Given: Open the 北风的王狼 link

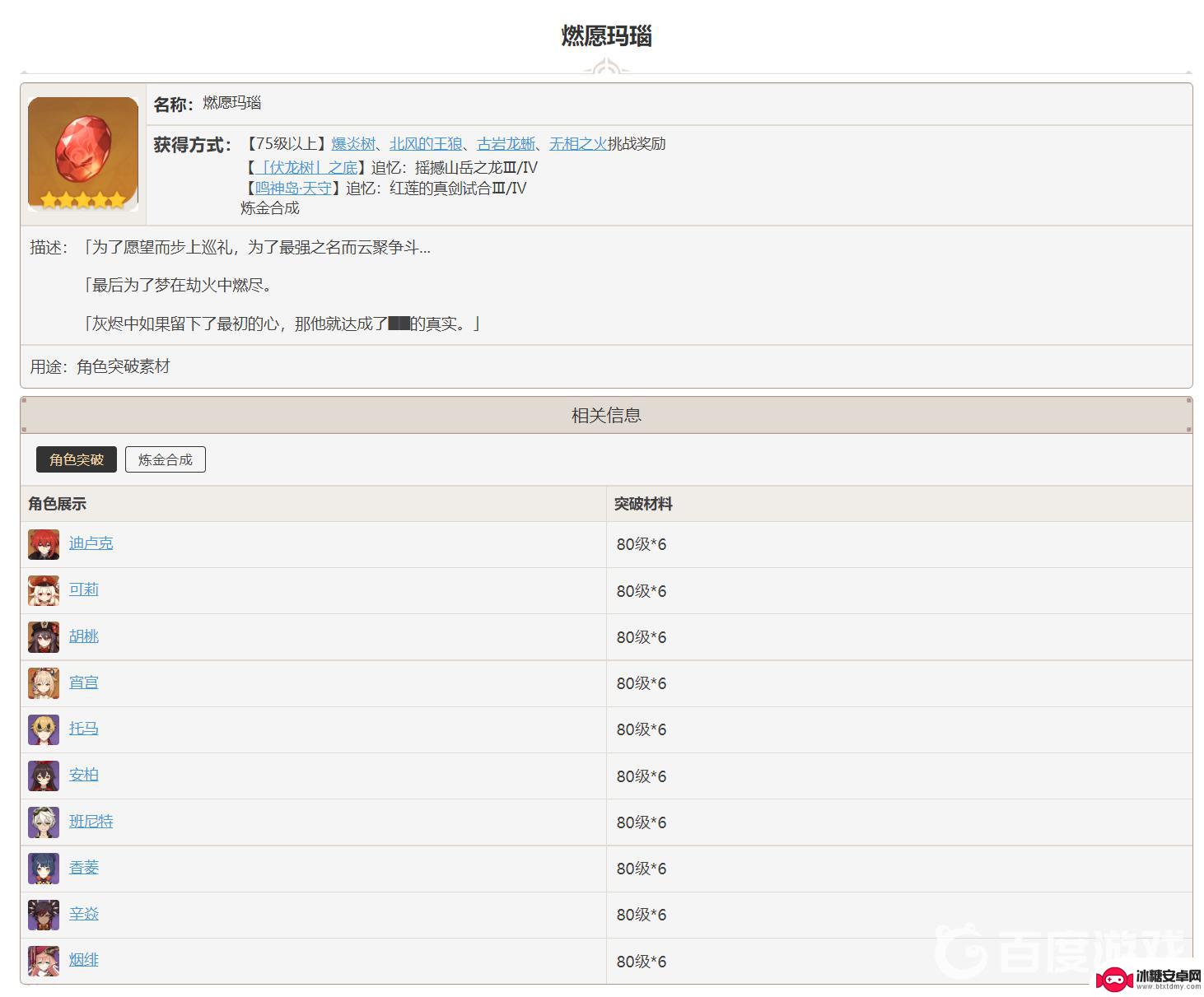Looking at the screenshot, I should click(426, 144).
